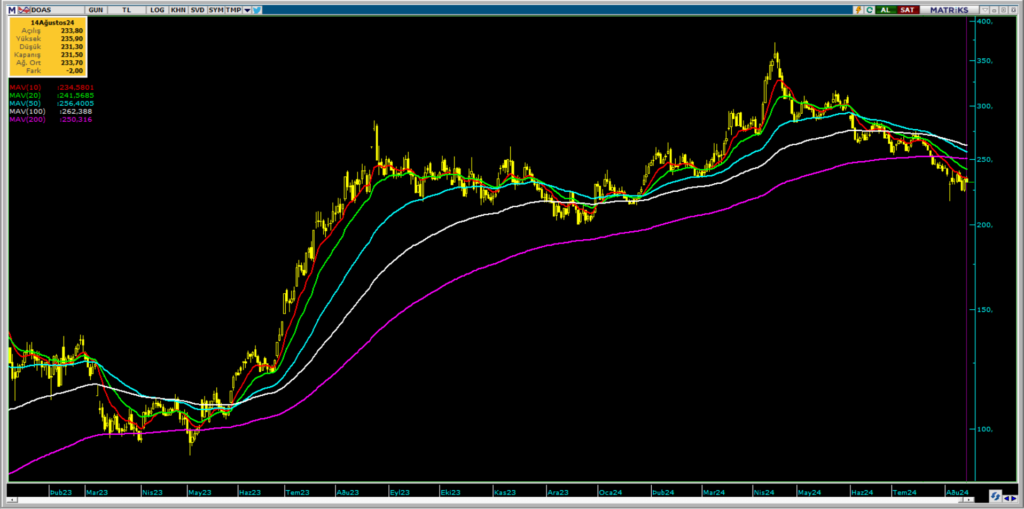
Task: Click the green AL buy button
Action: (886, 10)
